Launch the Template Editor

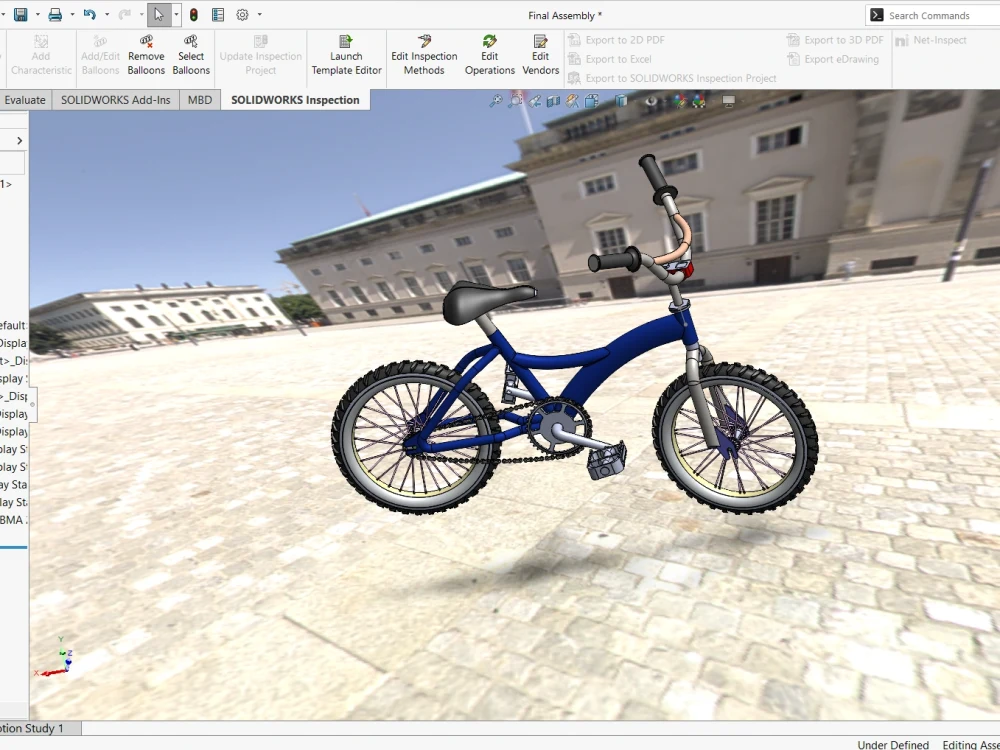pyautogui.click(x=346, y=55)
